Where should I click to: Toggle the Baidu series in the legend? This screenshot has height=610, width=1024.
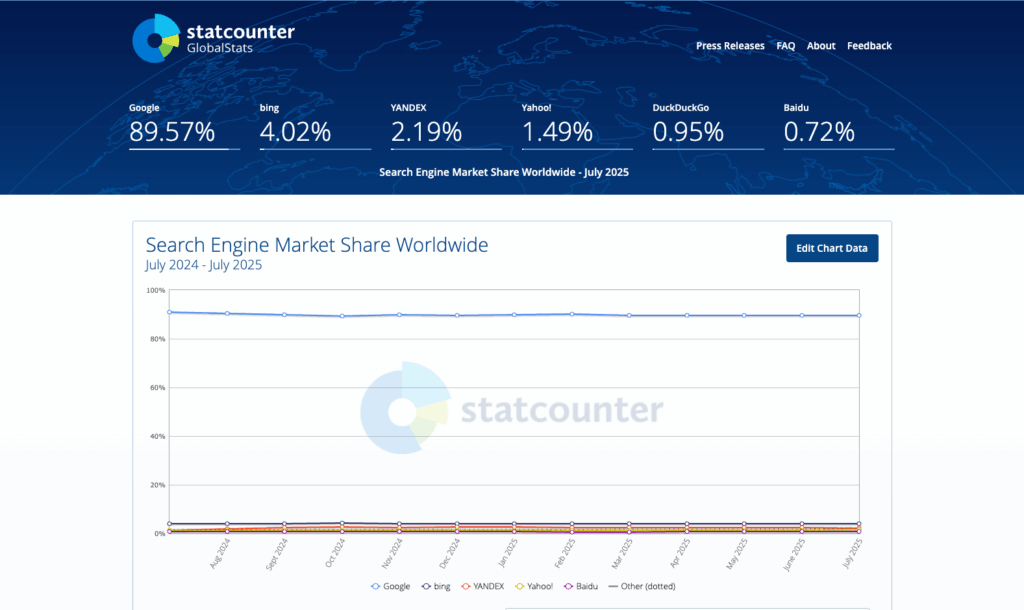point(581,586)
